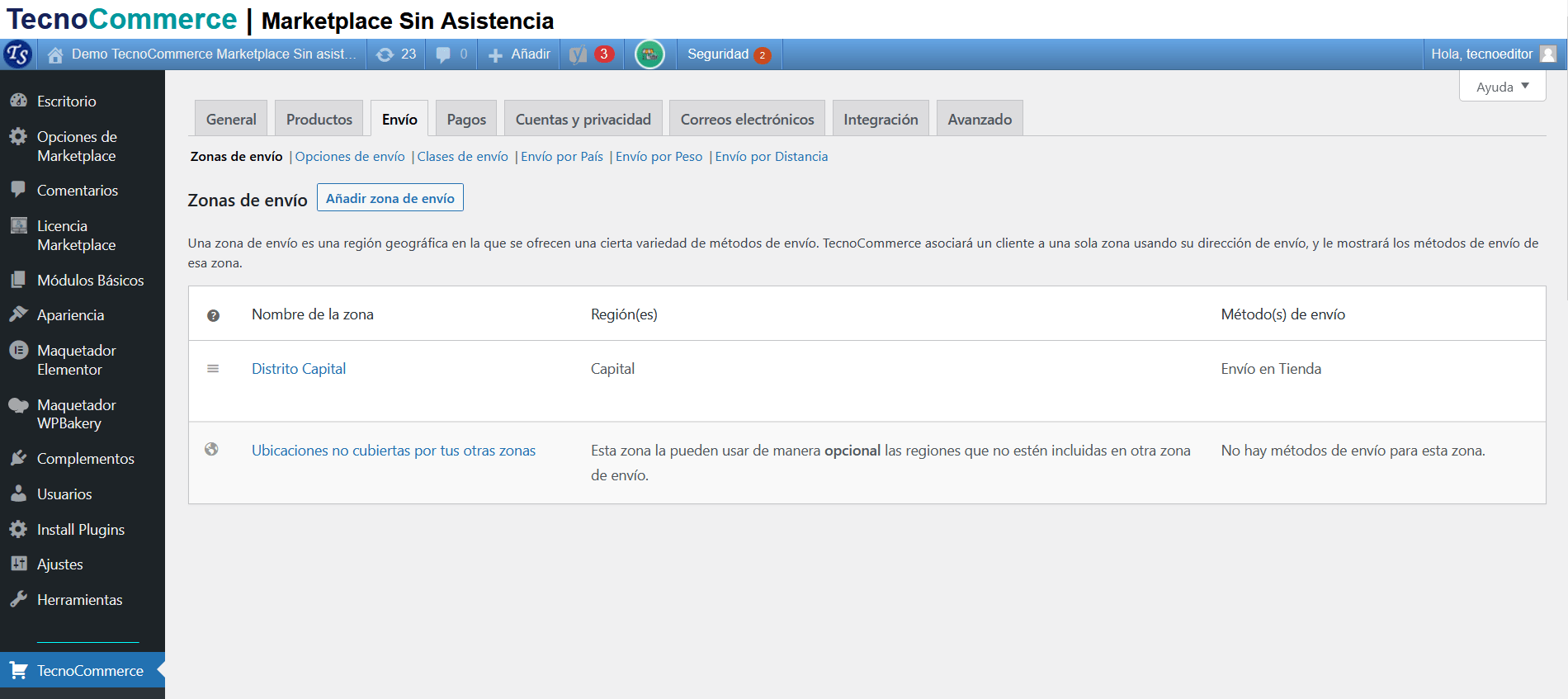Click the drag handle for Distrito Capital row
This screenshot has width=1568, height=699.
[213, 369]
